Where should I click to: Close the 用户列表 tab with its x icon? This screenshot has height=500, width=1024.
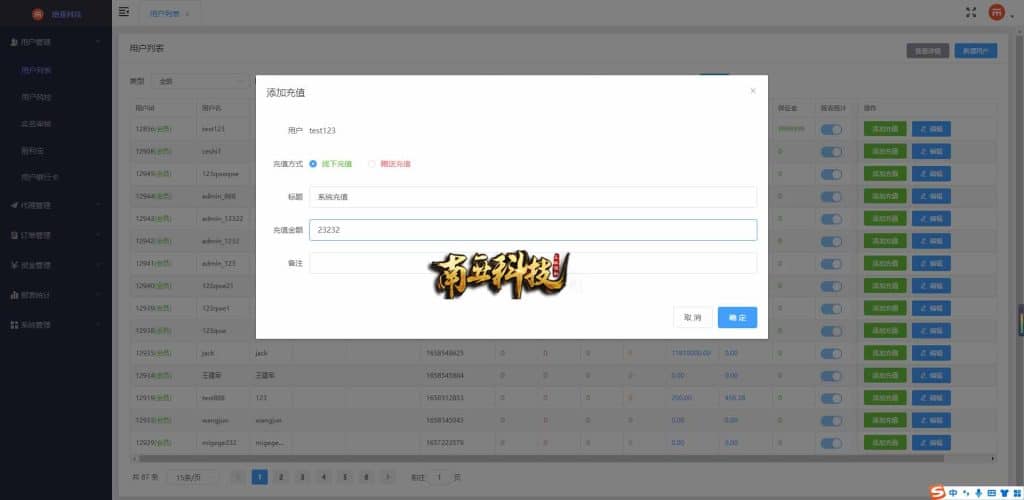point(187,14)
